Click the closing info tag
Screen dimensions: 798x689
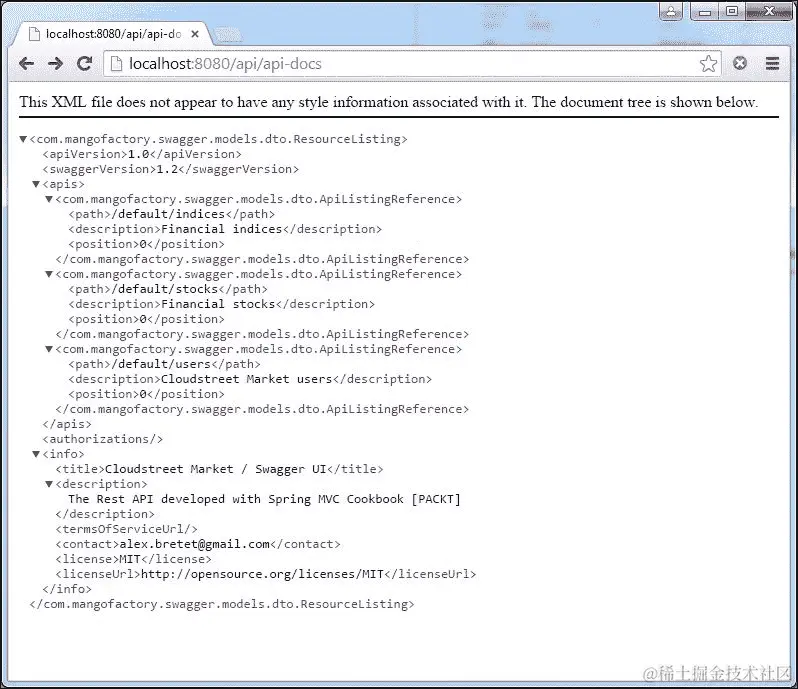point(67,589)
